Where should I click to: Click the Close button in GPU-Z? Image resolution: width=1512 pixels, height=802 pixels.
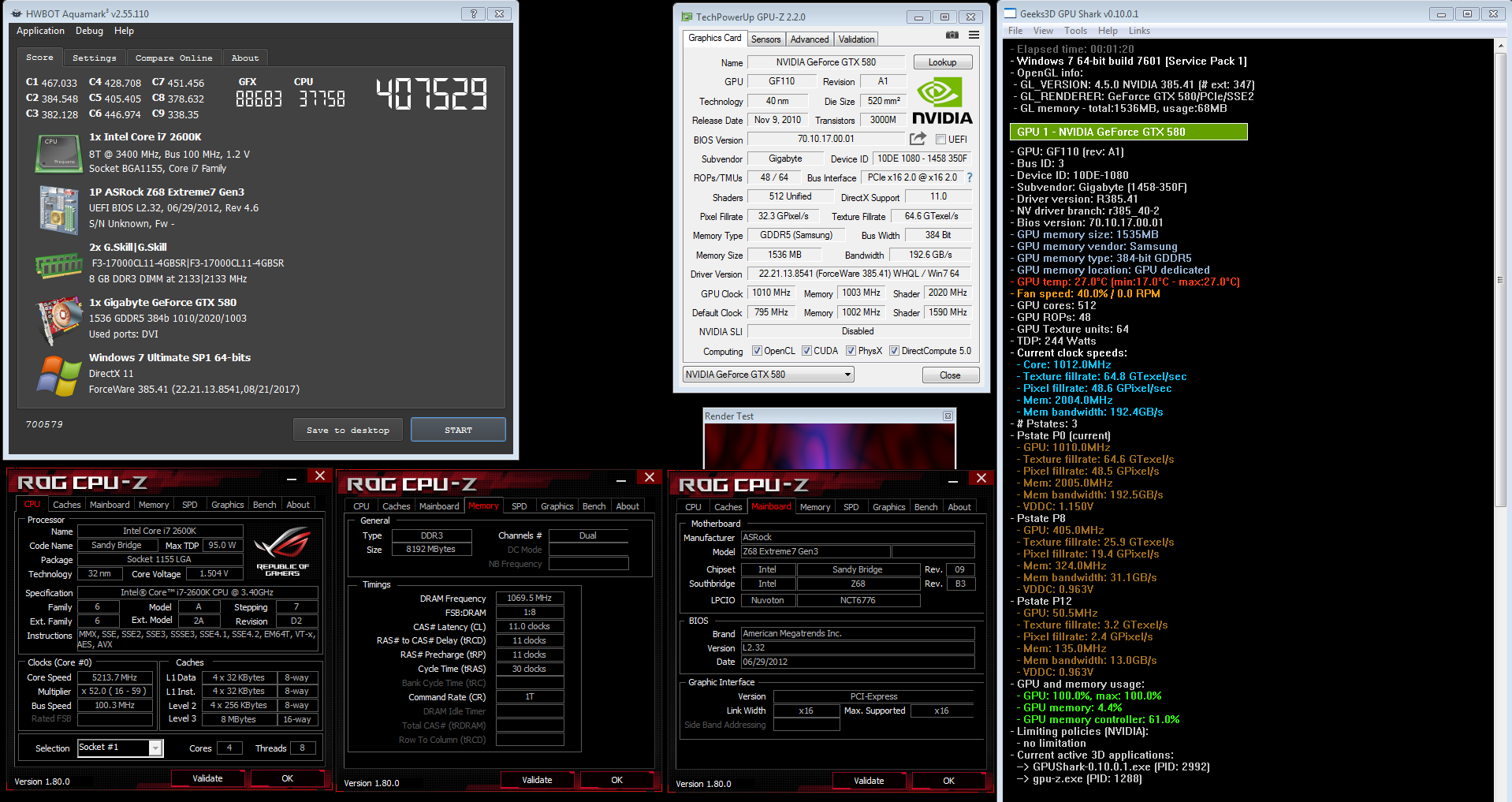click(950, 375)
